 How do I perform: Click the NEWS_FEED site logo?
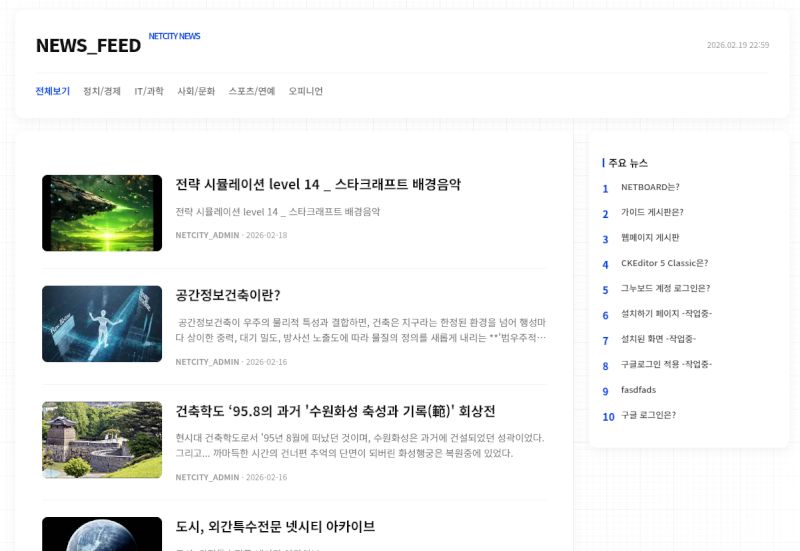coord(88,46)
